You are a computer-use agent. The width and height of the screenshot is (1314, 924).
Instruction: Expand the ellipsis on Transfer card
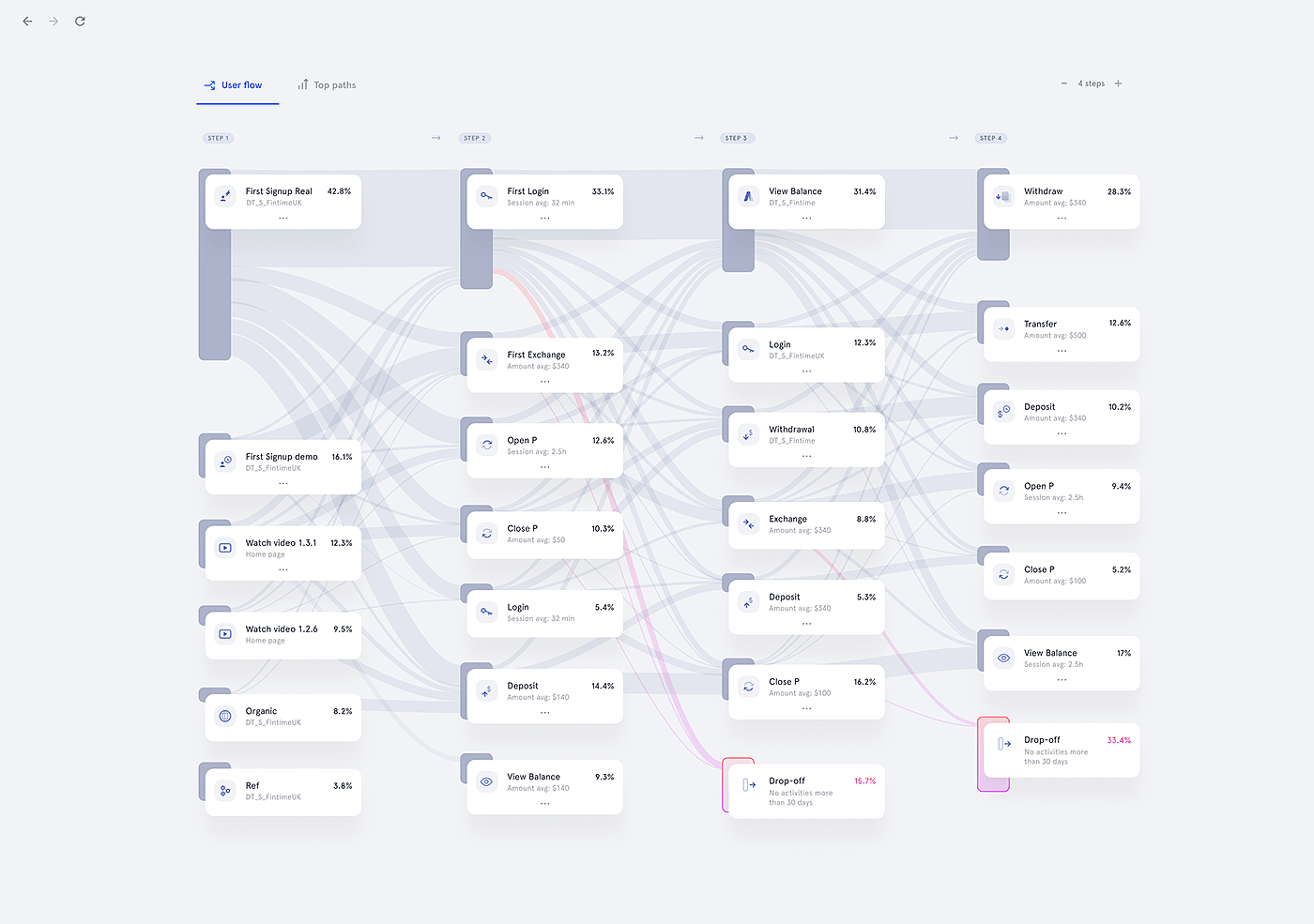(x=1062, y=351)
